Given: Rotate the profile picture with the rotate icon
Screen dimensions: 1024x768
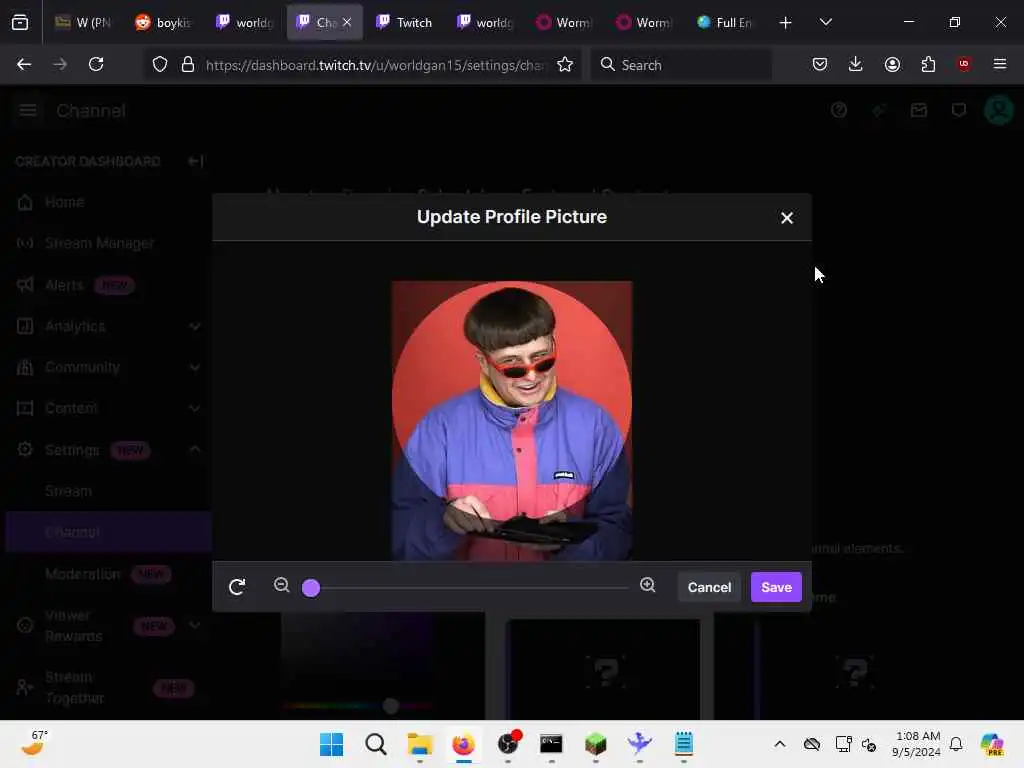Looking at the screenshot, I should [237, 586].
